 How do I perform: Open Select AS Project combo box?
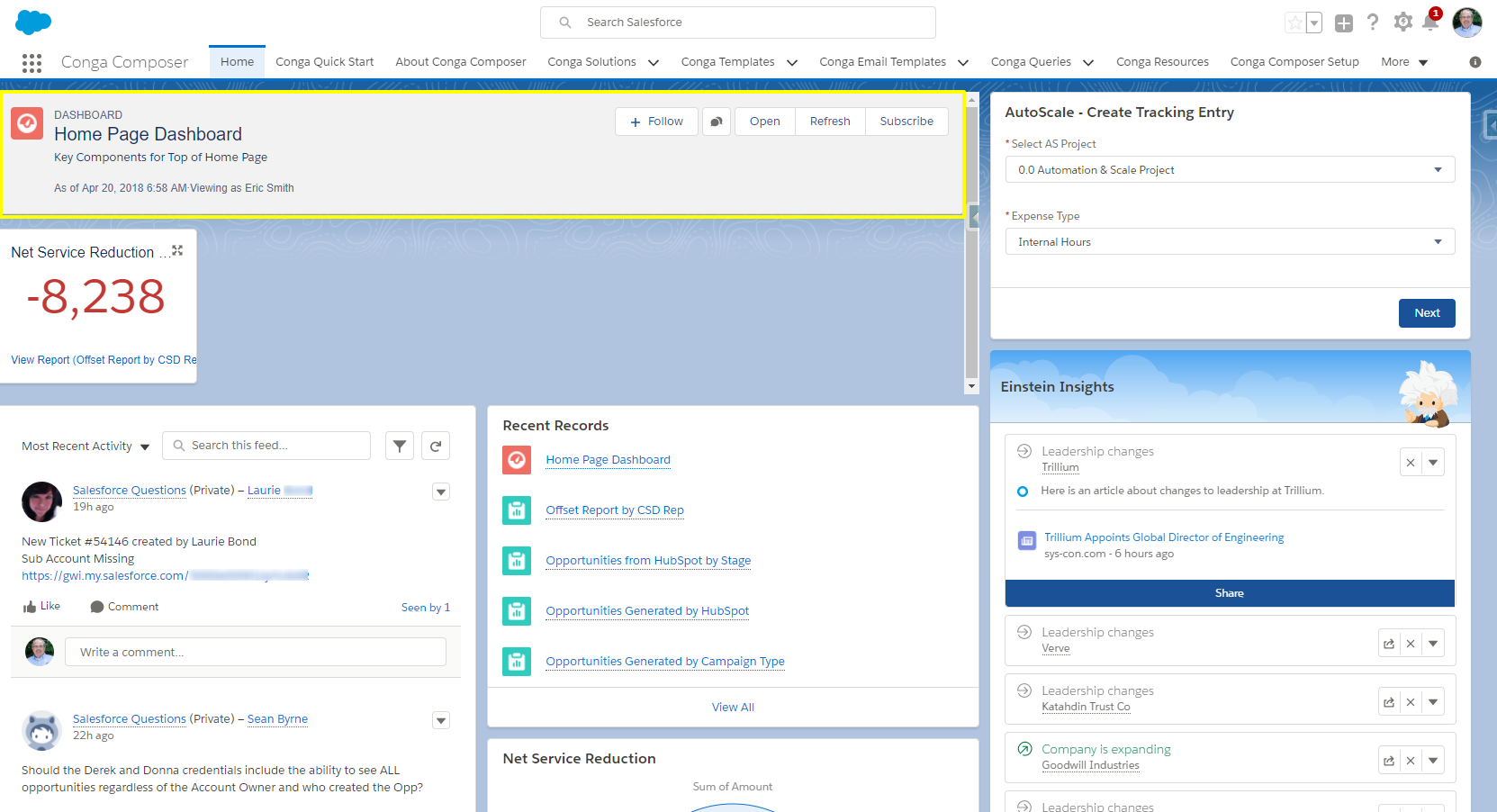(1230, 169)
